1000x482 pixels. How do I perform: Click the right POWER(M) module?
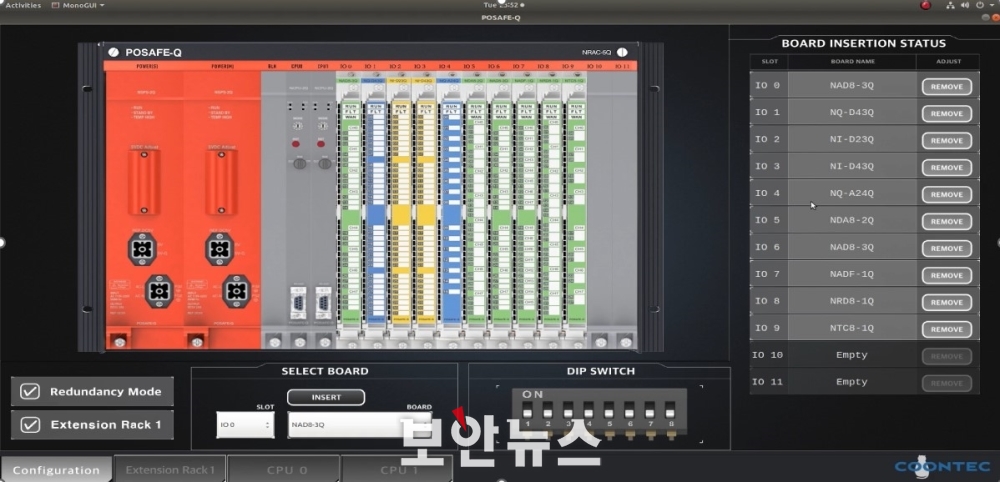coord(222,210)
